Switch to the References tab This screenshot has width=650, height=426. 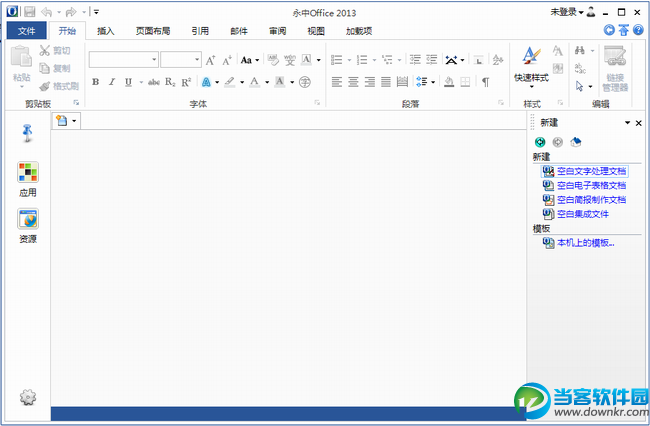[200, 31]
